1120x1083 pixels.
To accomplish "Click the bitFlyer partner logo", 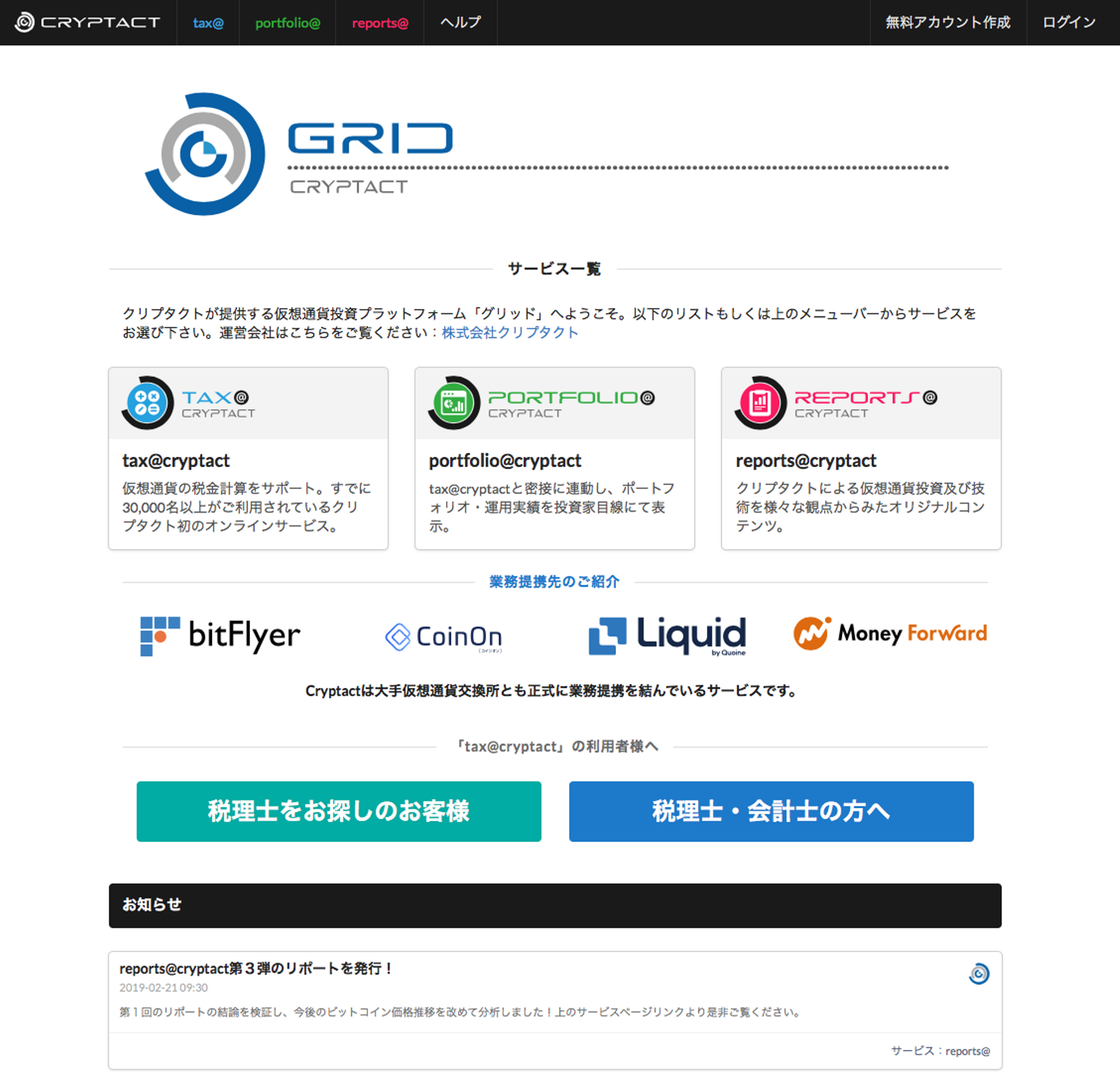I will pyautogui.click(x=220, y=636).
